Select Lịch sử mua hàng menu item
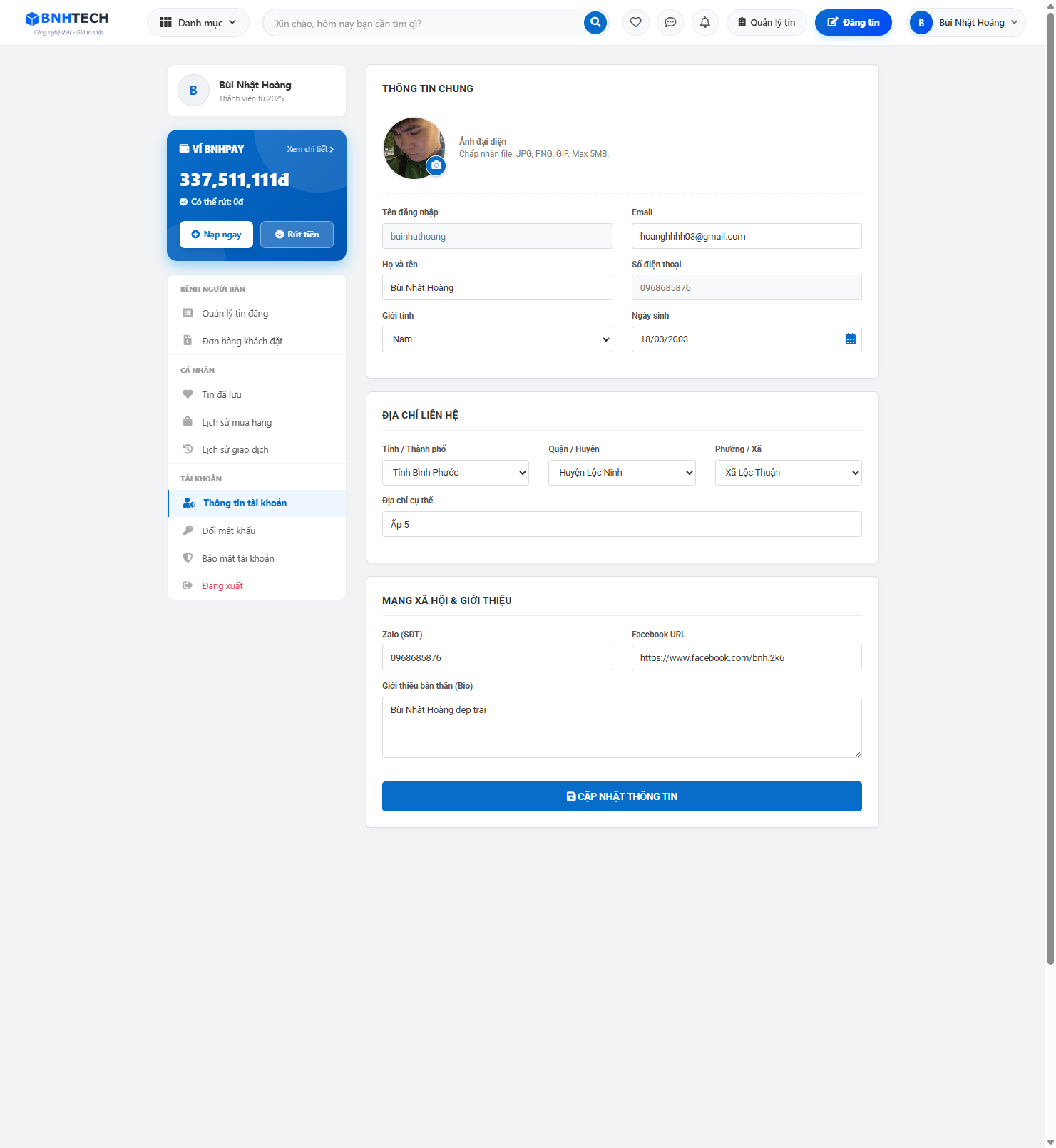The height and width of the screenshot is (1148, 1056). coord(236,422)
